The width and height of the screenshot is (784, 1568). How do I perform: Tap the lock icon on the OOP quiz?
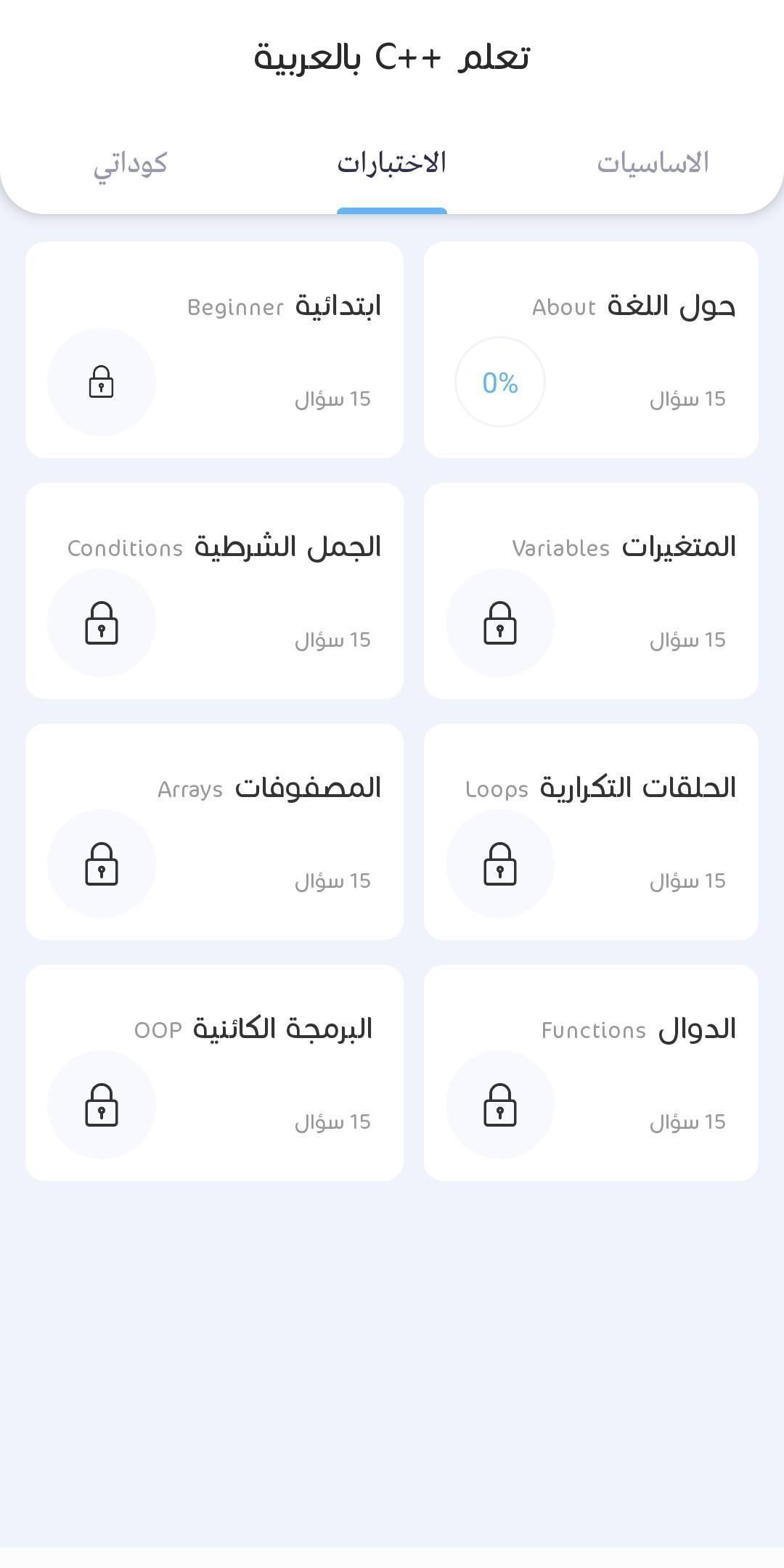[102, 1105]
